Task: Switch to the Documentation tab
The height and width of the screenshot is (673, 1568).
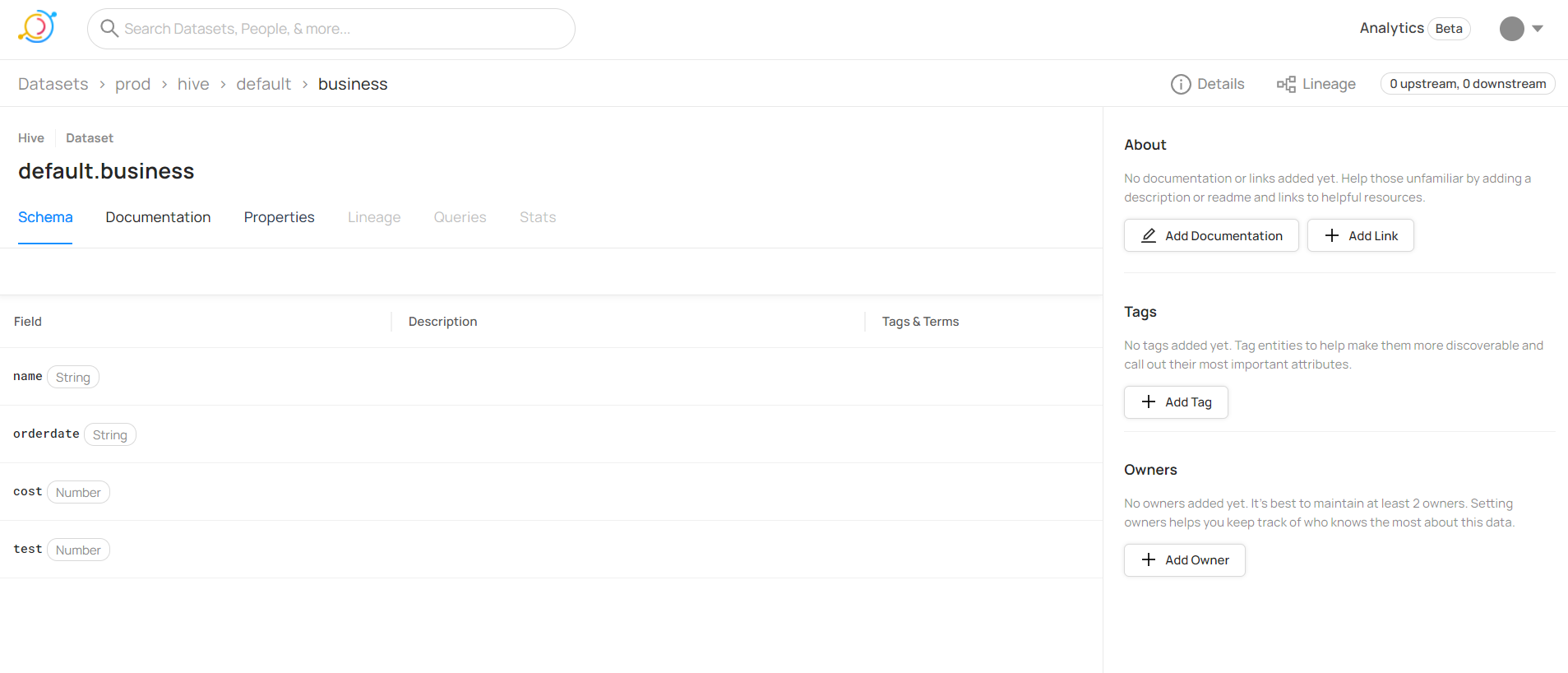Action: (158, 217)
